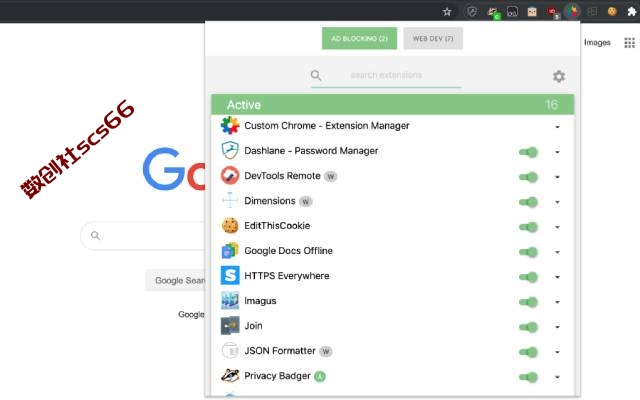Expand the JSON Formatter dropdown arrow
This screenshot has width=640, height=400.
[x=557, y=352]
